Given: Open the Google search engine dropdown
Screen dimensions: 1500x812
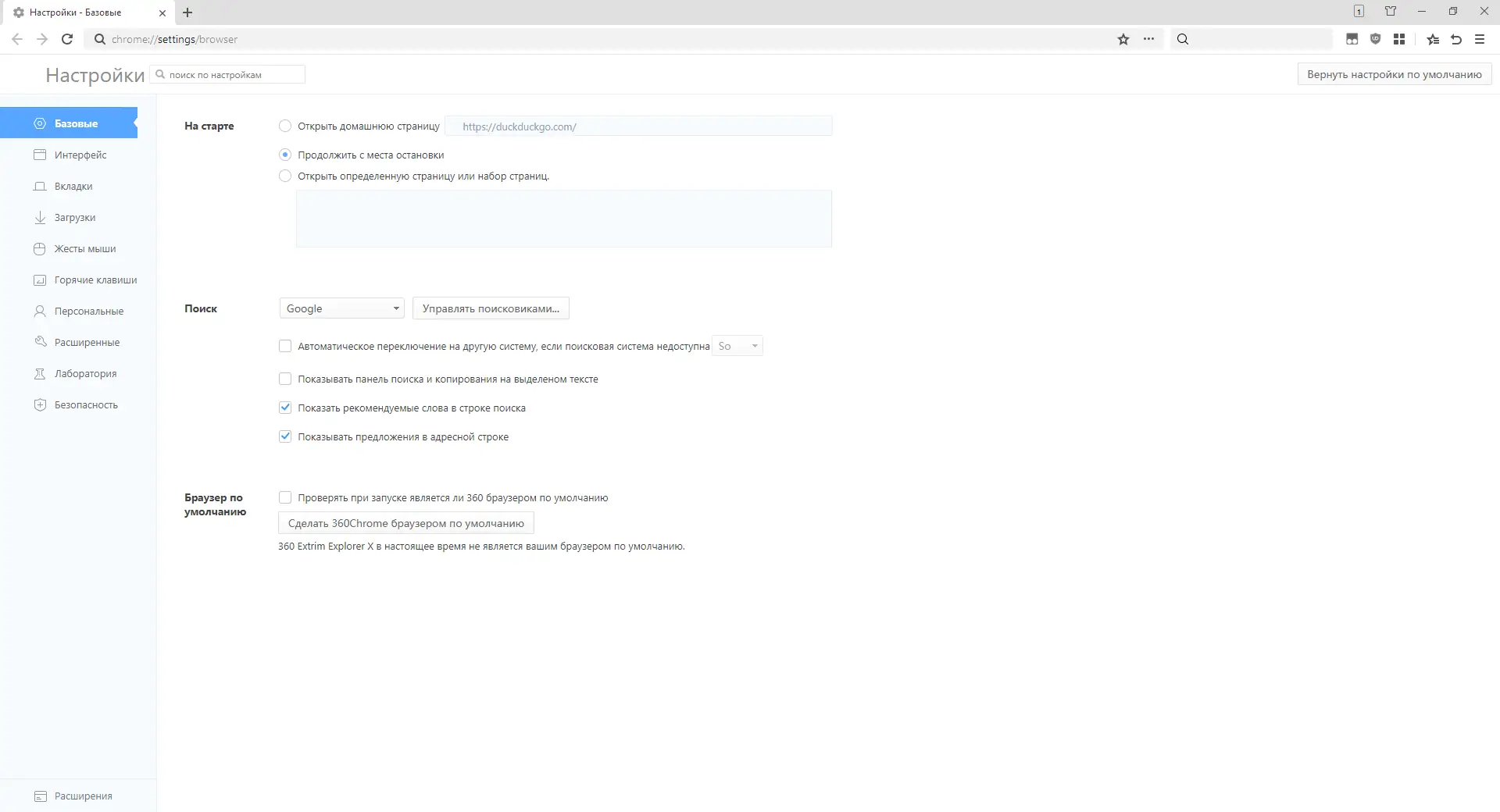Looking at the screenshot, I should [x=342, y=308].
